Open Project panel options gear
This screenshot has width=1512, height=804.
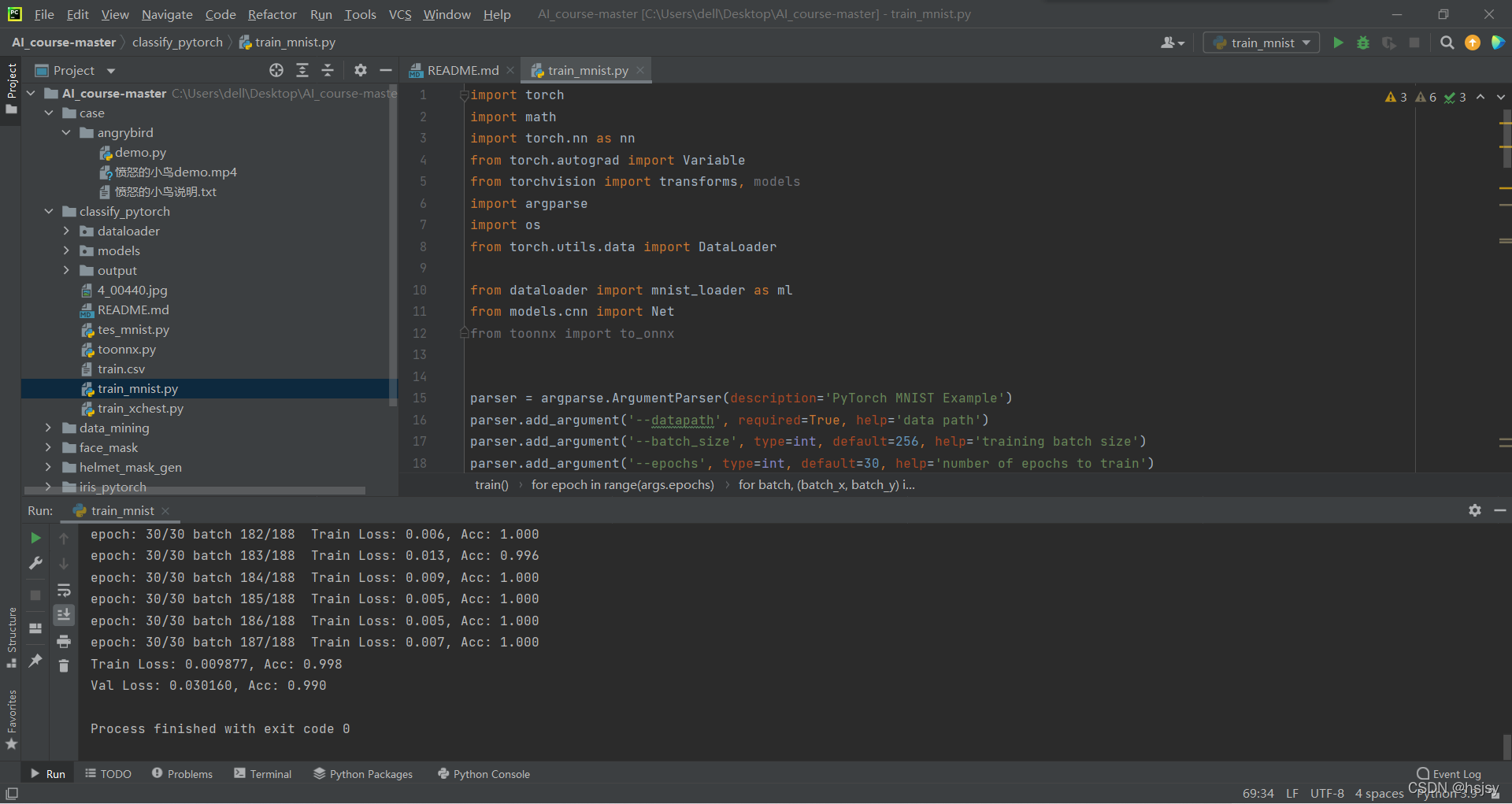(x=361, y=70)
